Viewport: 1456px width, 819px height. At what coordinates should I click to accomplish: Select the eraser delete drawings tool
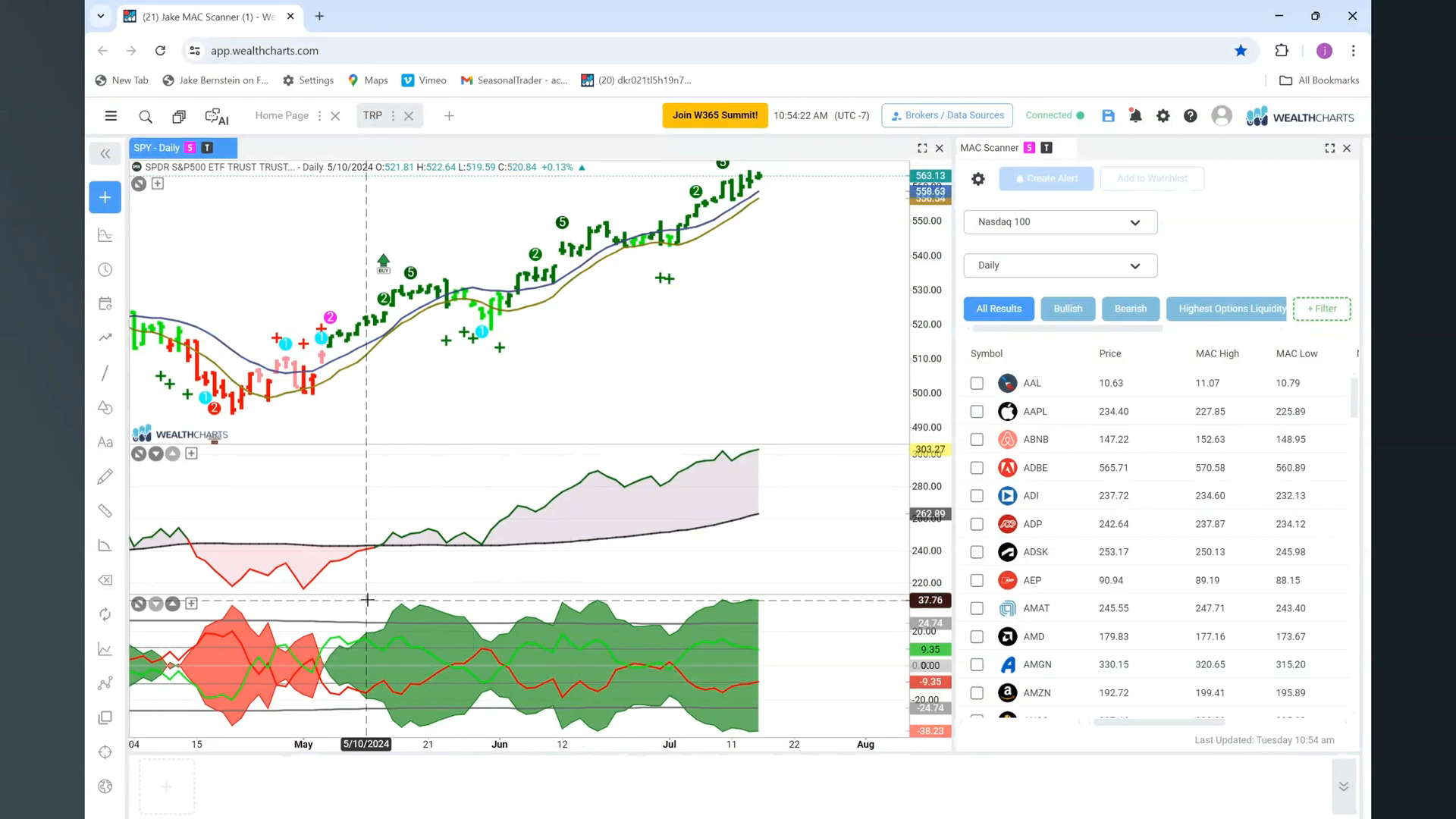pos(105,580)
